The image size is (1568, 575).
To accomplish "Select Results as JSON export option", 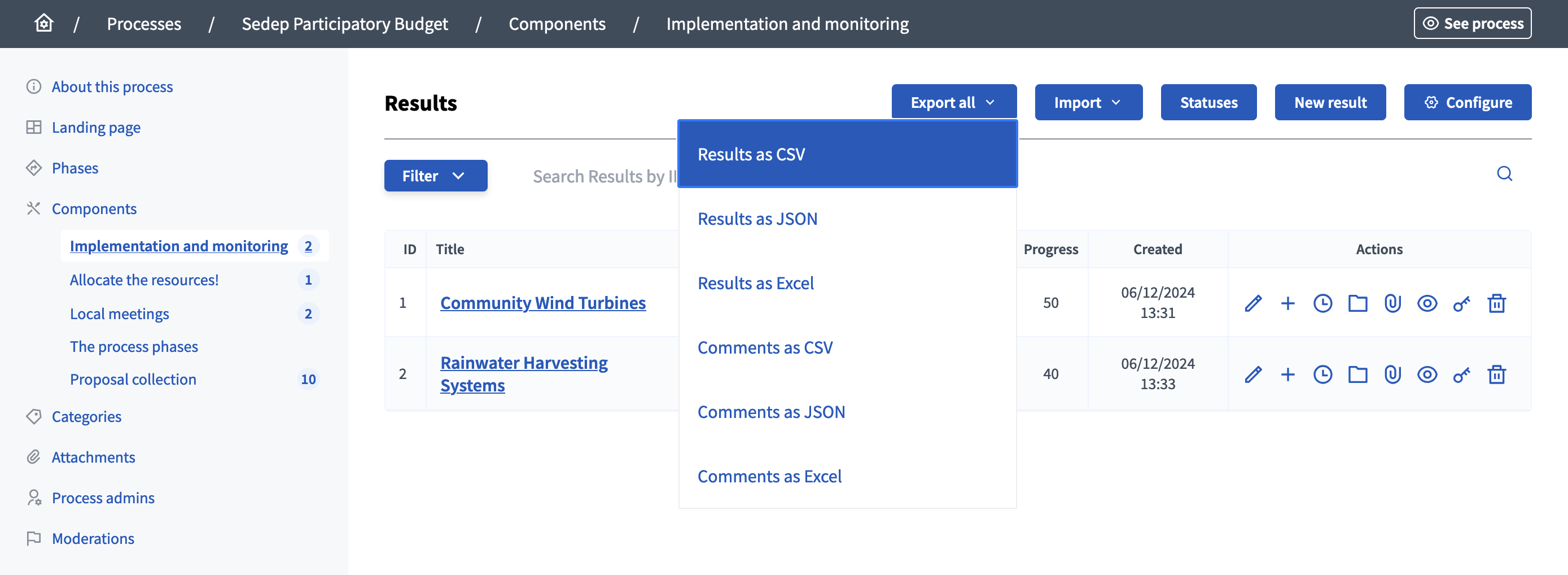I will click(757, 219).
